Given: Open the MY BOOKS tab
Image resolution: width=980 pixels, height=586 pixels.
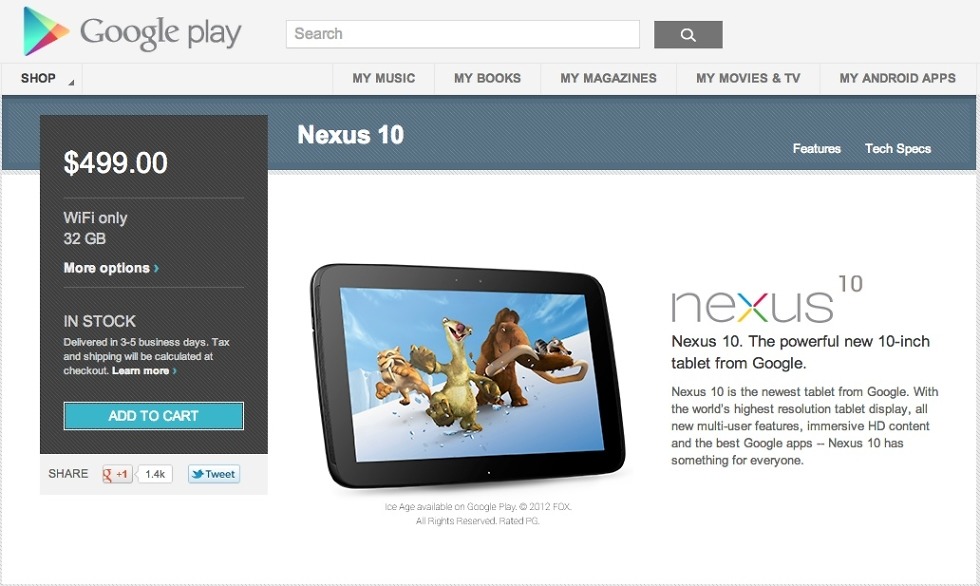Looking at the screenshot, I should tap(488, 79).
